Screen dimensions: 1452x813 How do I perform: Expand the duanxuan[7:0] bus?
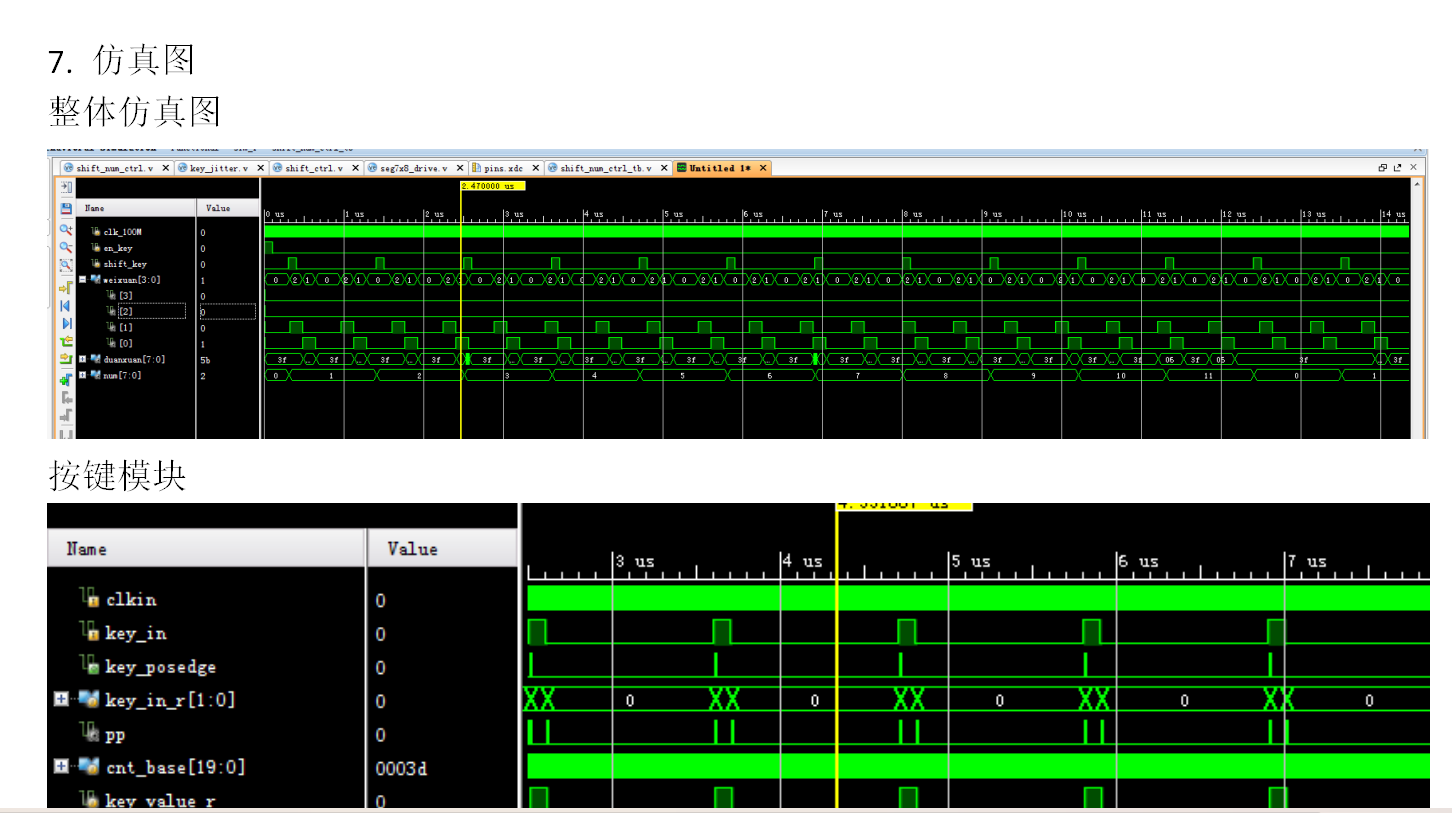[83, 359]
